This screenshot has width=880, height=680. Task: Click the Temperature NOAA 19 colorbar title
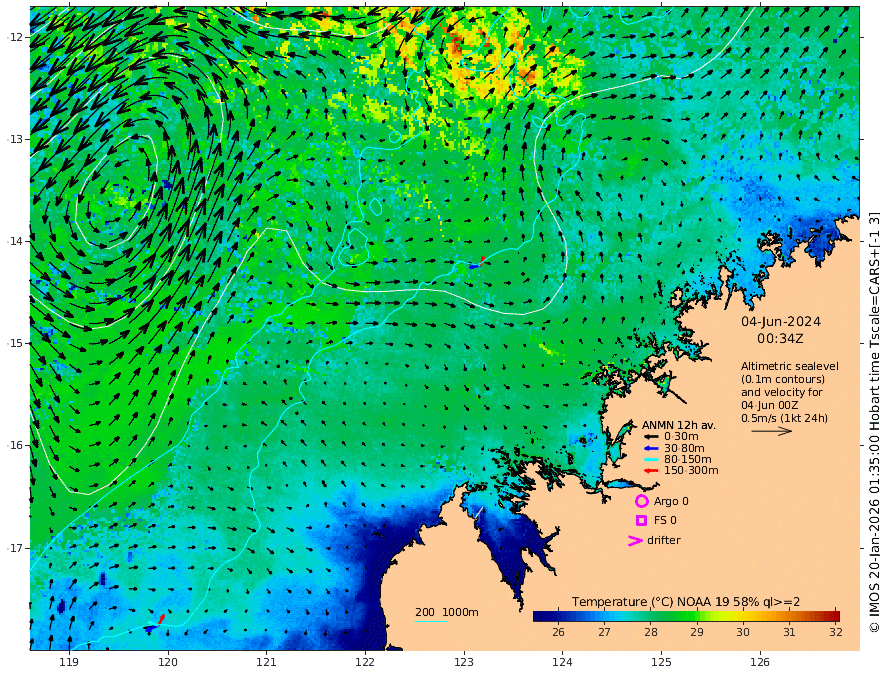[x=686, y=602]
